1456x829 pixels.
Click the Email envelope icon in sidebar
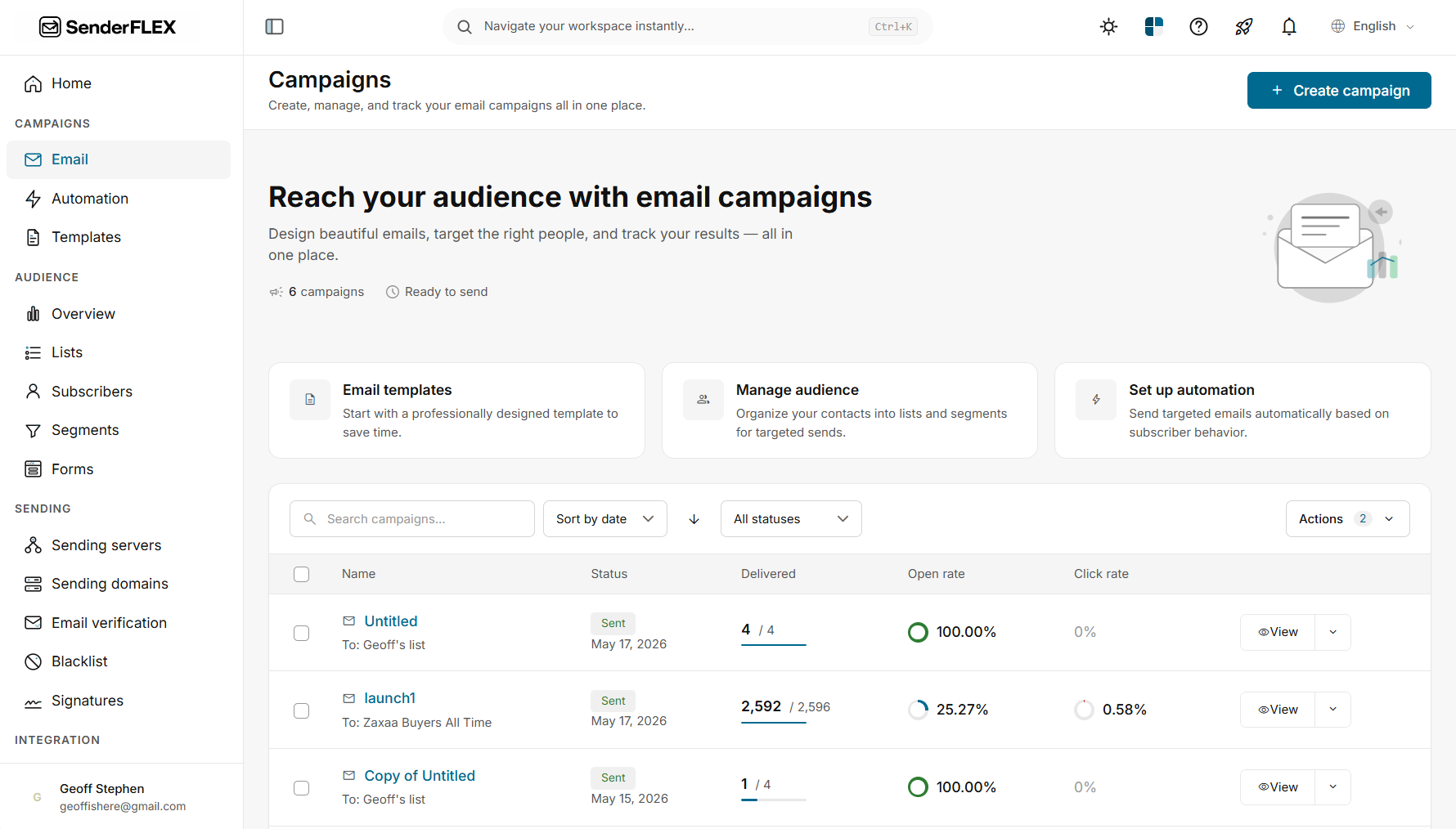coord(34,159)
